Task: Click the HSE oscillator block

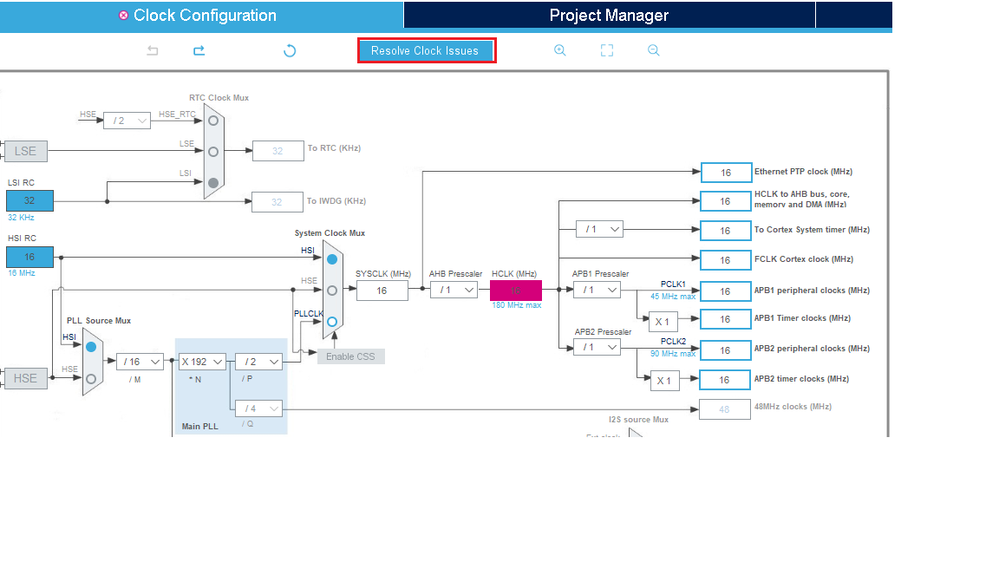Action: pyautogui.click(x=25, y=378)
